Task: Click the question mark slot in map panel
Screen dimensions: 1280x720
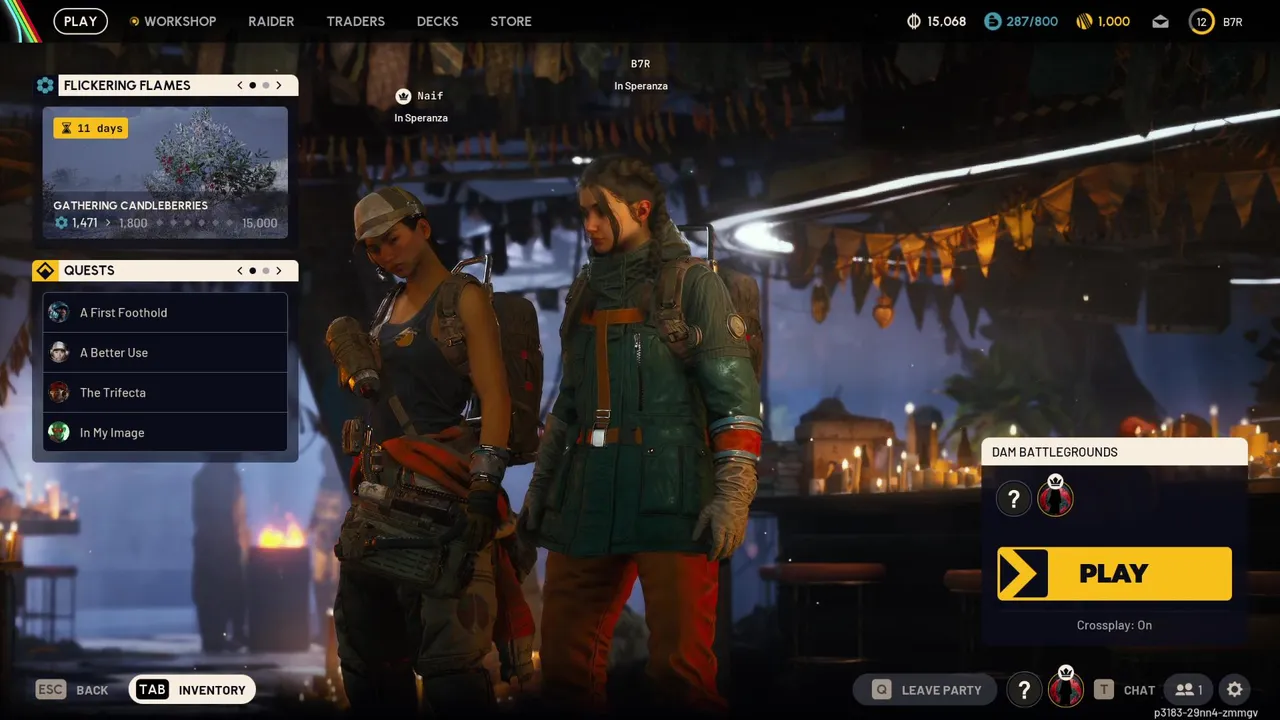Action: pyautogui.click(x=1014, y=498)
